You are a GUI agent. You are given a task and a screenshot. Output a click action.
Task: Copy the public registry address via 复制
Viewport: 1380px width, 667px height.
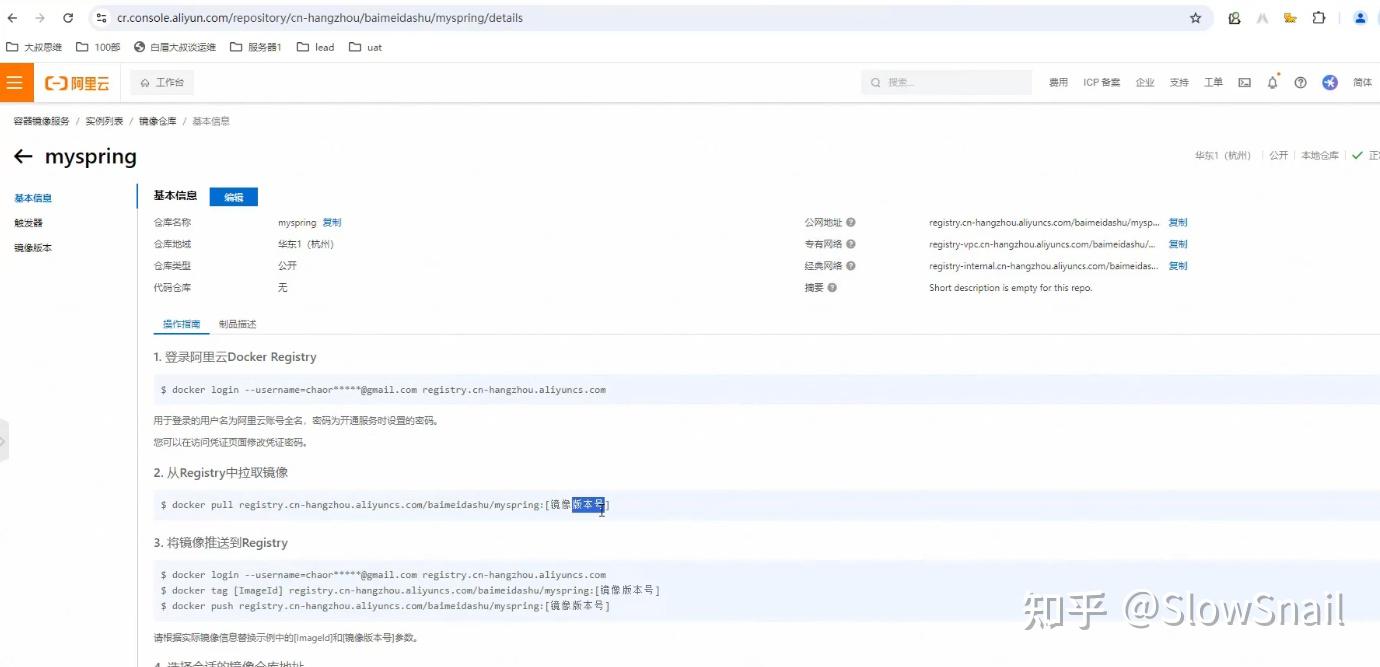pyautogui.click(x=1177, y=222)
